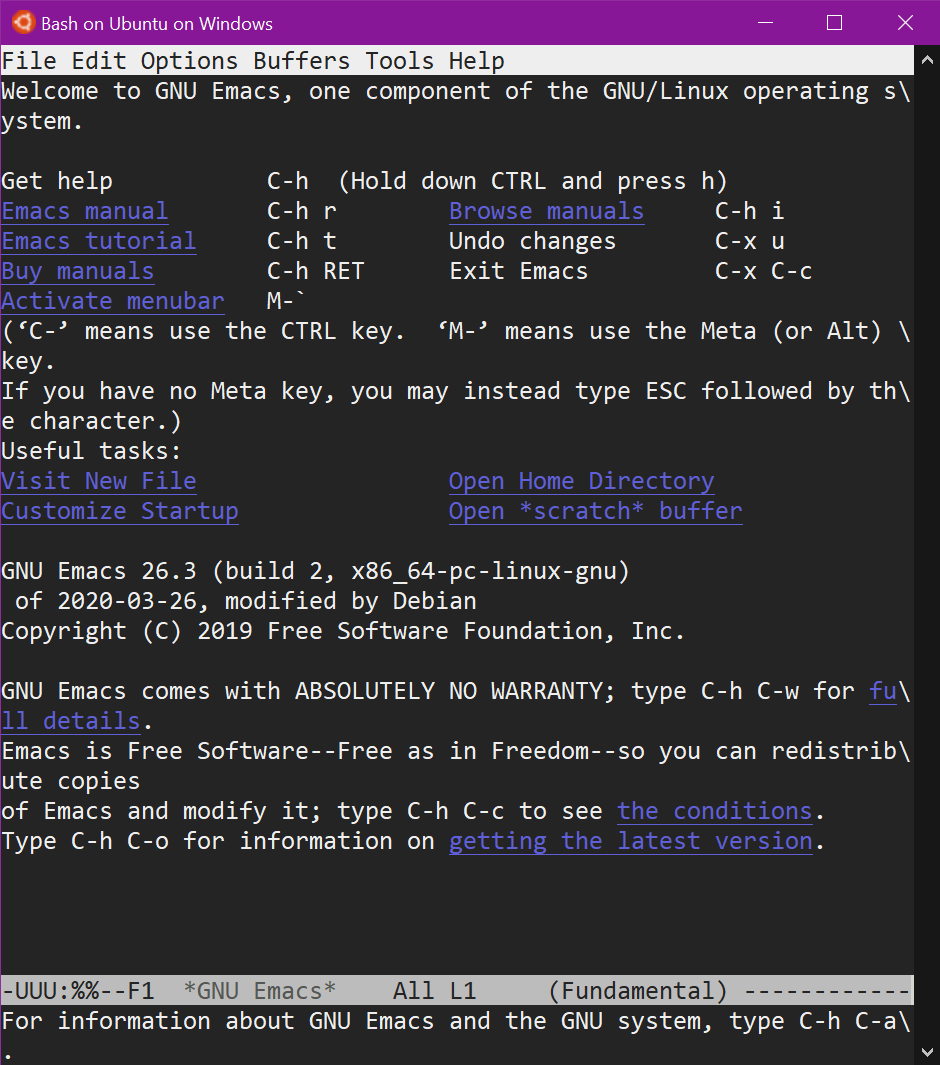Click the 'GNU Emacs 26.3' version line
Screen dimensions: 940x1065
[316, 571]
